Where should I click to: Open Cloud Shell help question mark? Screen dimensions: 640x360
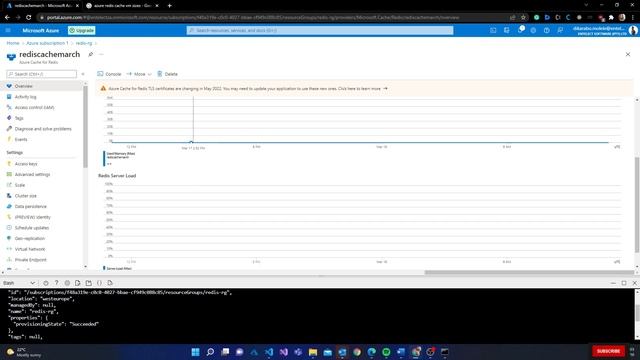pos(56,283)
